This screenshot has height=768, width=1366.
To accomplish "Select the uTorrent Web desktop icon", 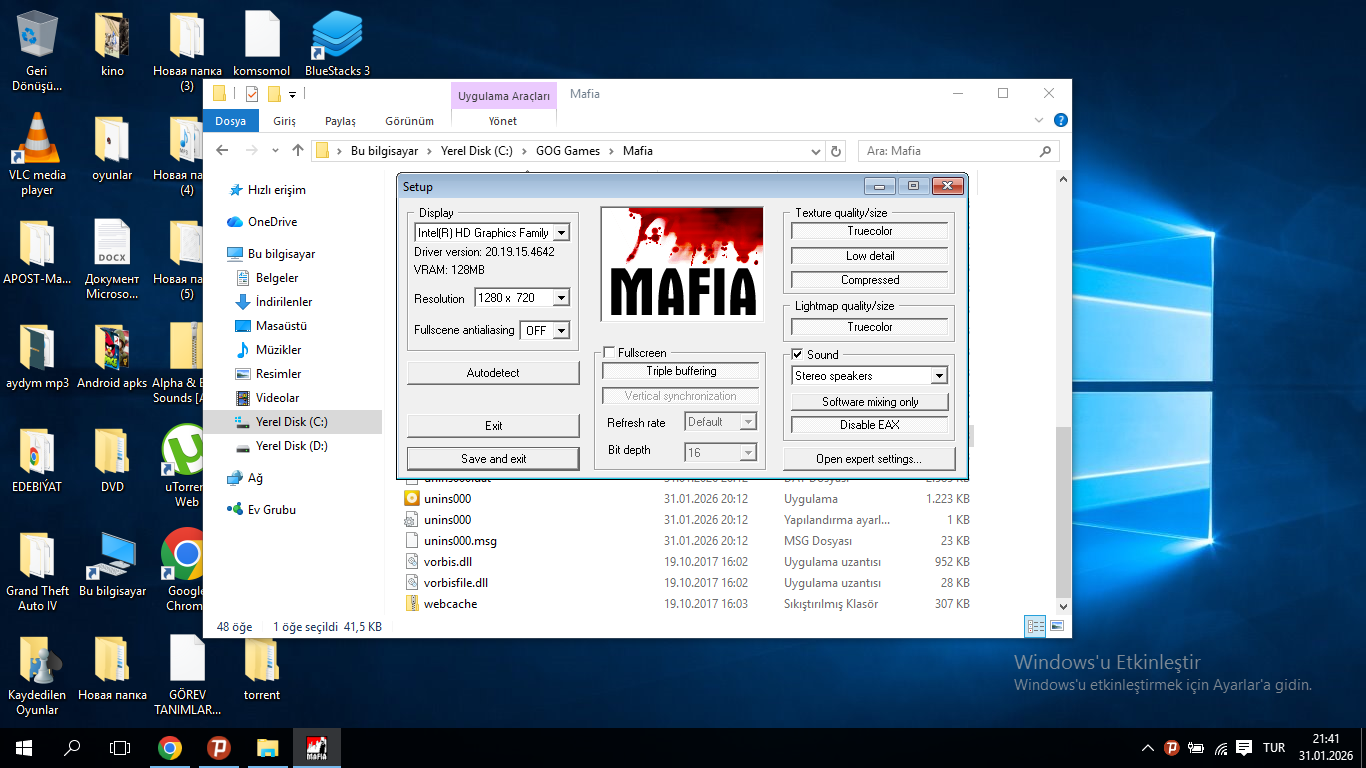I will click(x=186, y=467).
